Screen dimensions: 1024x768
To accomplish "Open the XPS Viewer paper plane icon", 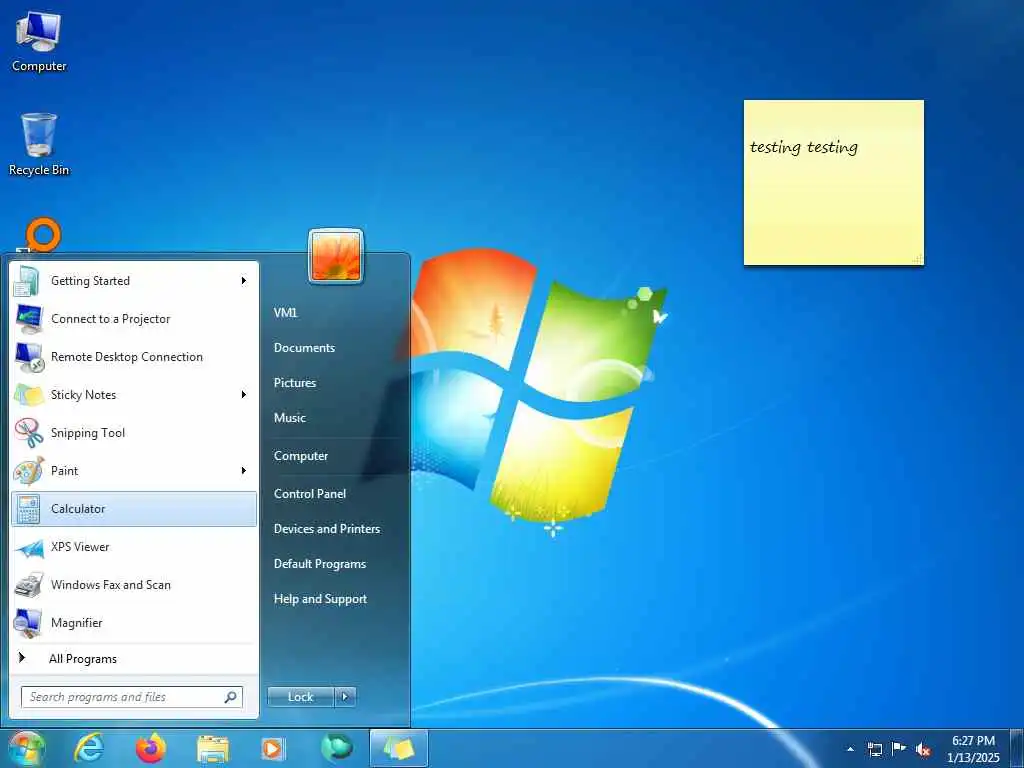I will point(29,547).
